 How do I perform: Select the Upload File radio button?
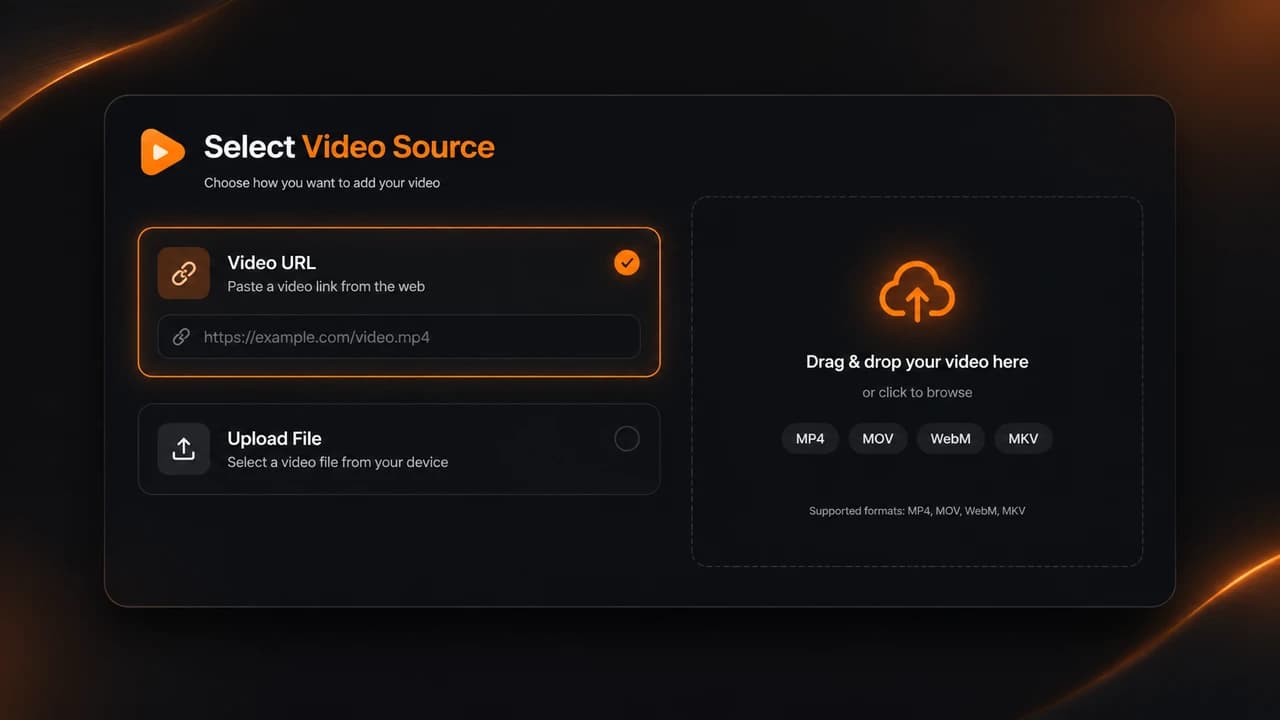627,439
